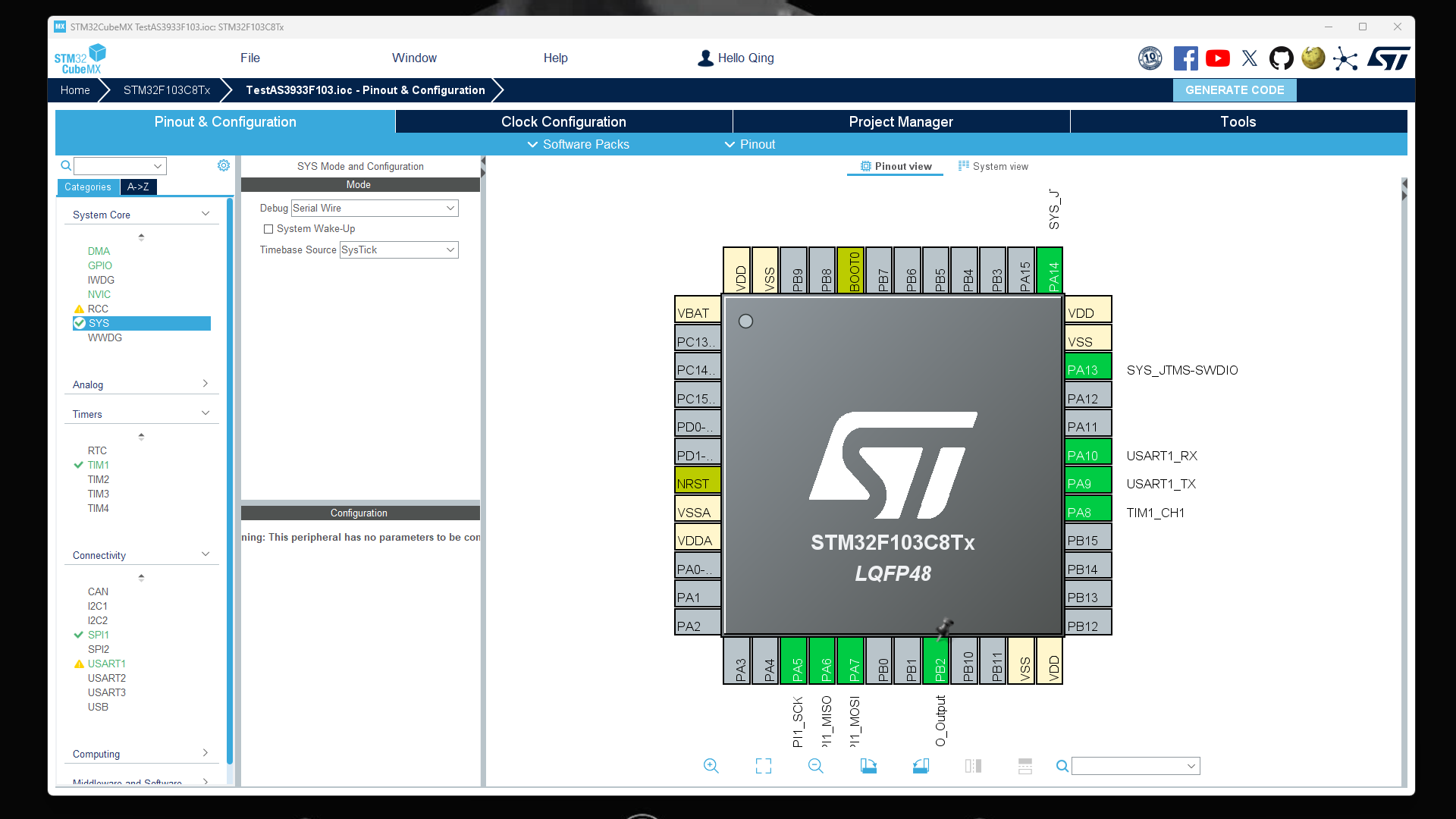Navigate Home via the breadcrumb link
Image resolution: width=1456 pixels, height=819 pixels.
[74, 89]
